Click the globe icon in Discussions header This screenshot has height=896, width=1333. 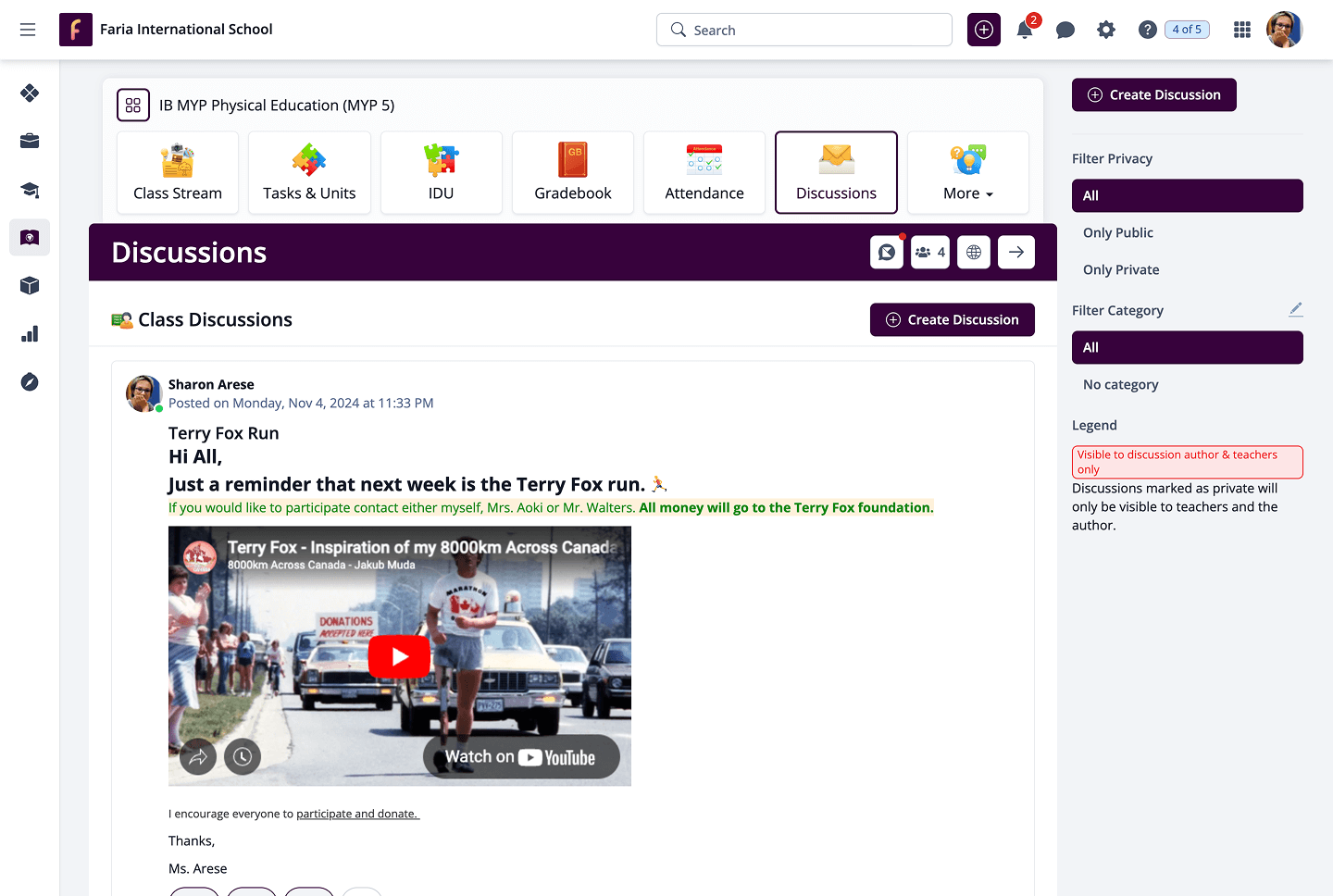tap(974, 253)
